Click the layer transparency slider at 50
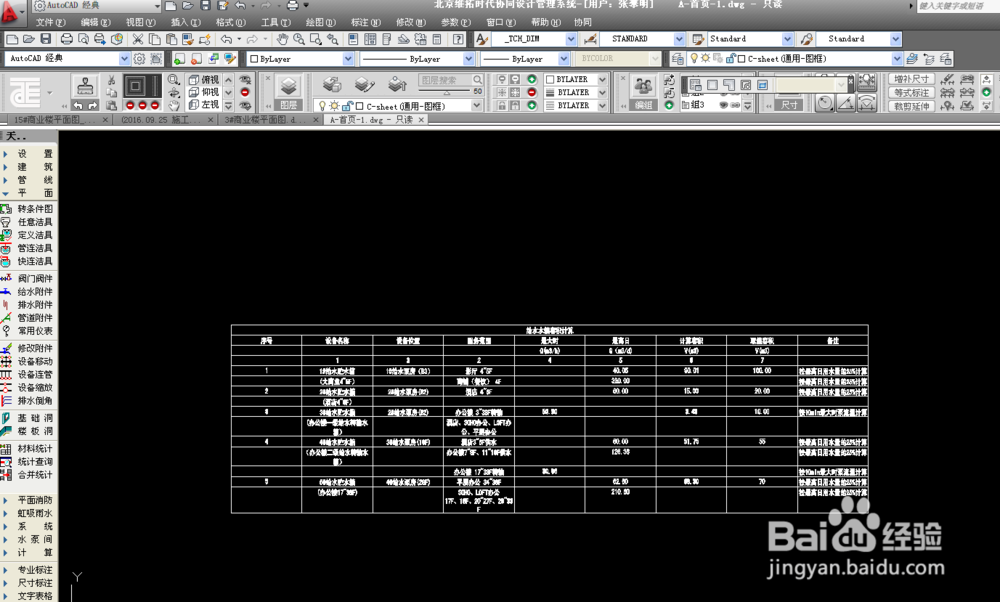 point(446,92)
